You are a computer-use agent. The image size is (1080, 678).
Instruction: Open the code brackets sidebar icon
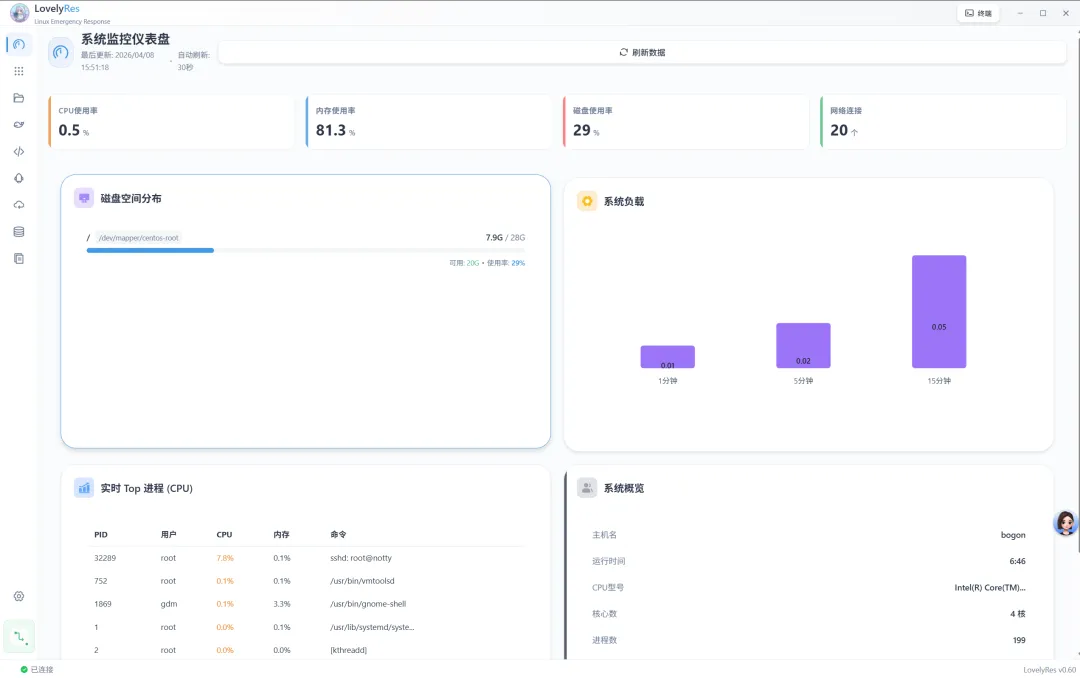(19, 152)
